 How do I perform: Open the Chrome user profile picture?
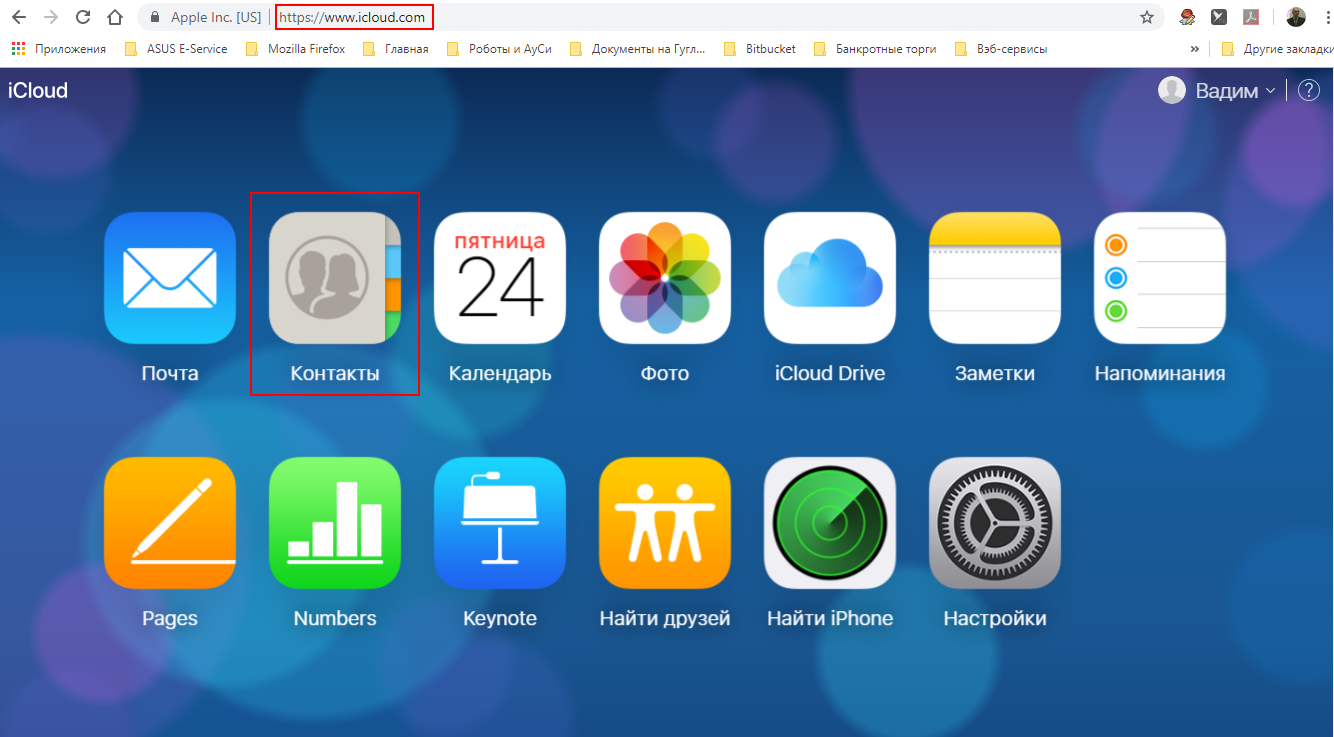click(x=1296, y=17)
